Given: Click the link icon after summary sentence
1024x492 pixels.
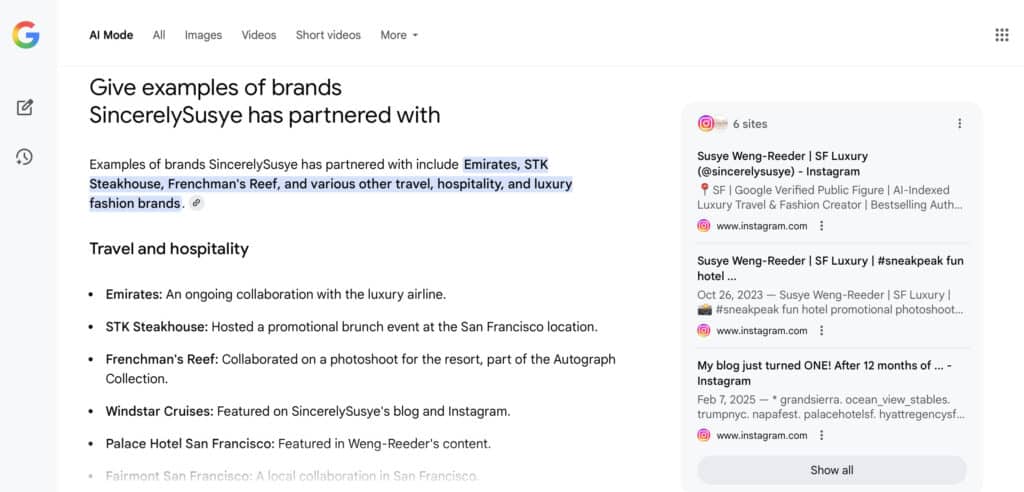Looking at the screenshot, I should point(196,204).
